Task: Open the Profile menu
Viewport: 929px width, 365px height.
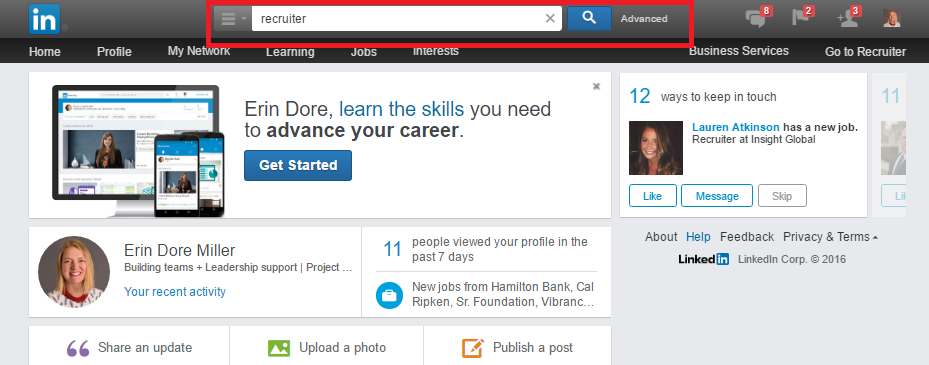Action: tap(114, 52)
